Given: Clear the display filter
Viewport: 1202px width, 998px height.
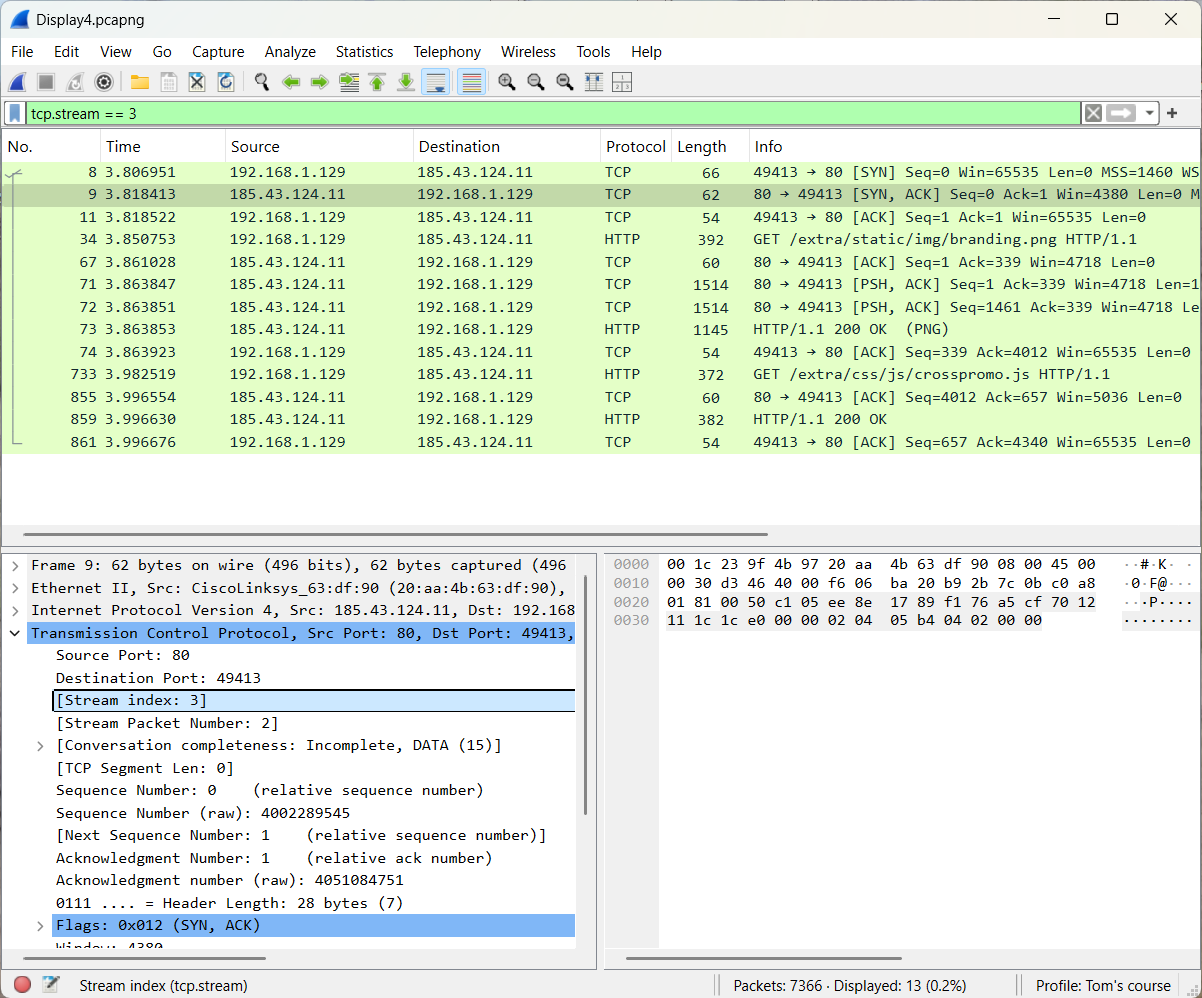Looking at the screenshot, I should (1093, 113).
